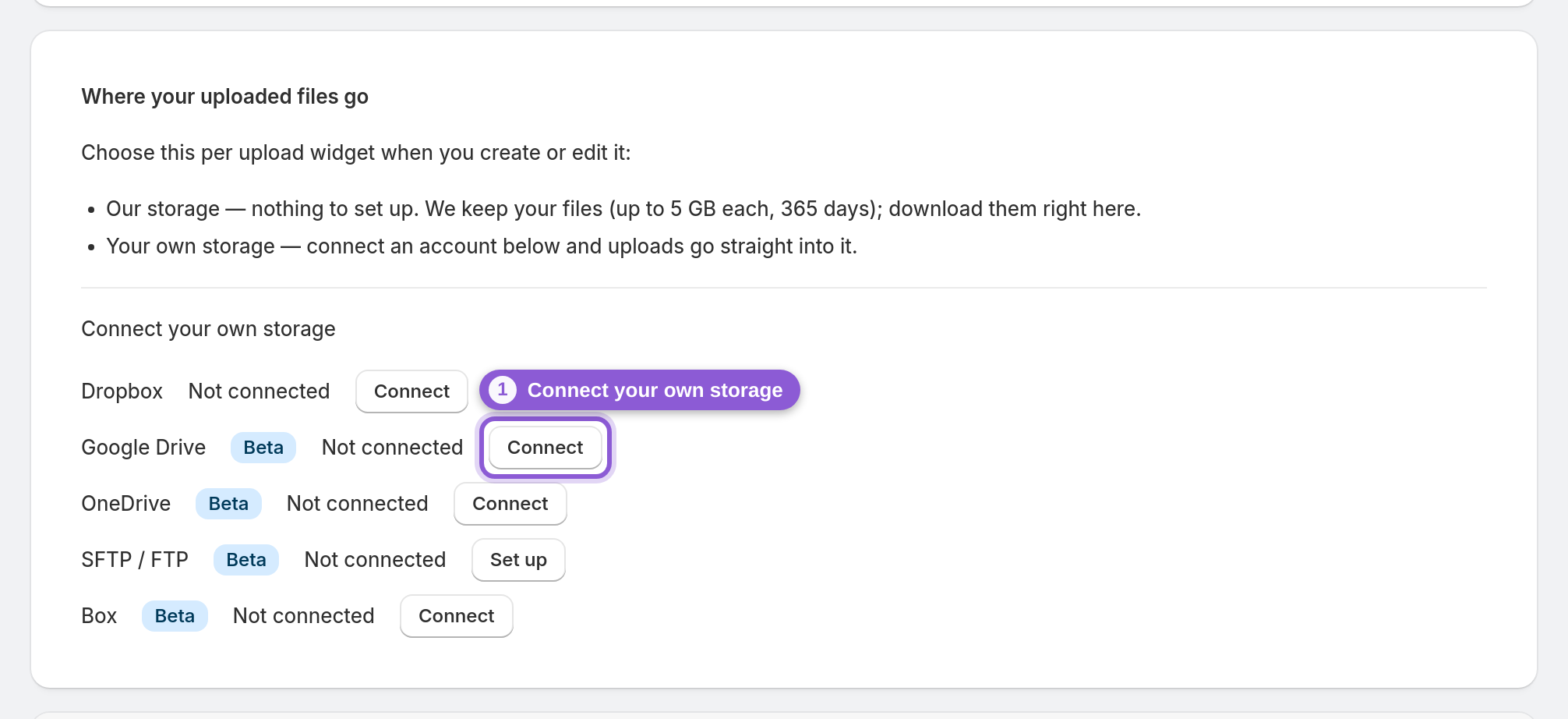Select the 'Where your uploaded files go' heading
1568x719 pixels.
[x=225, y=97]
